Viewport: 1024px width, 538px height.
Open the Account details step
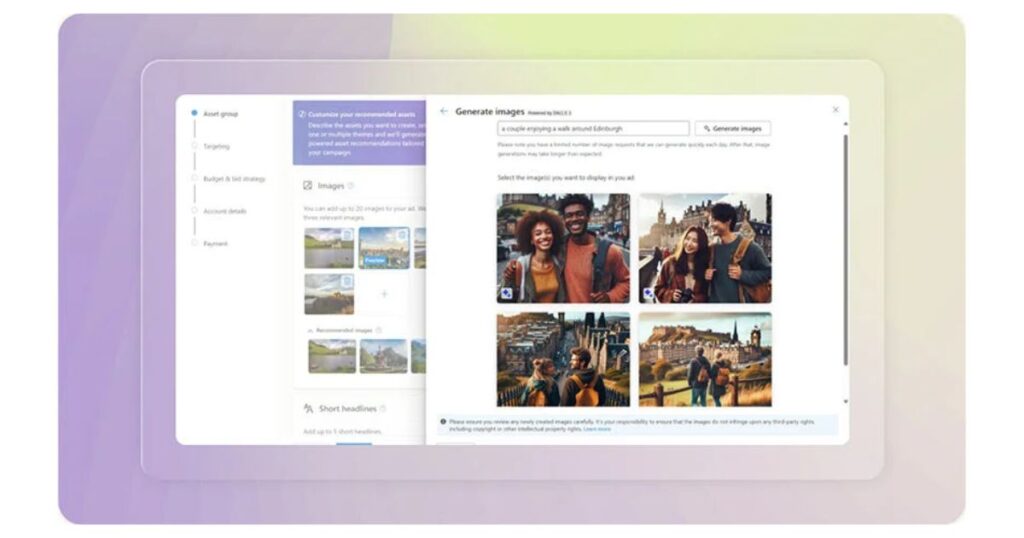point(225,211)
